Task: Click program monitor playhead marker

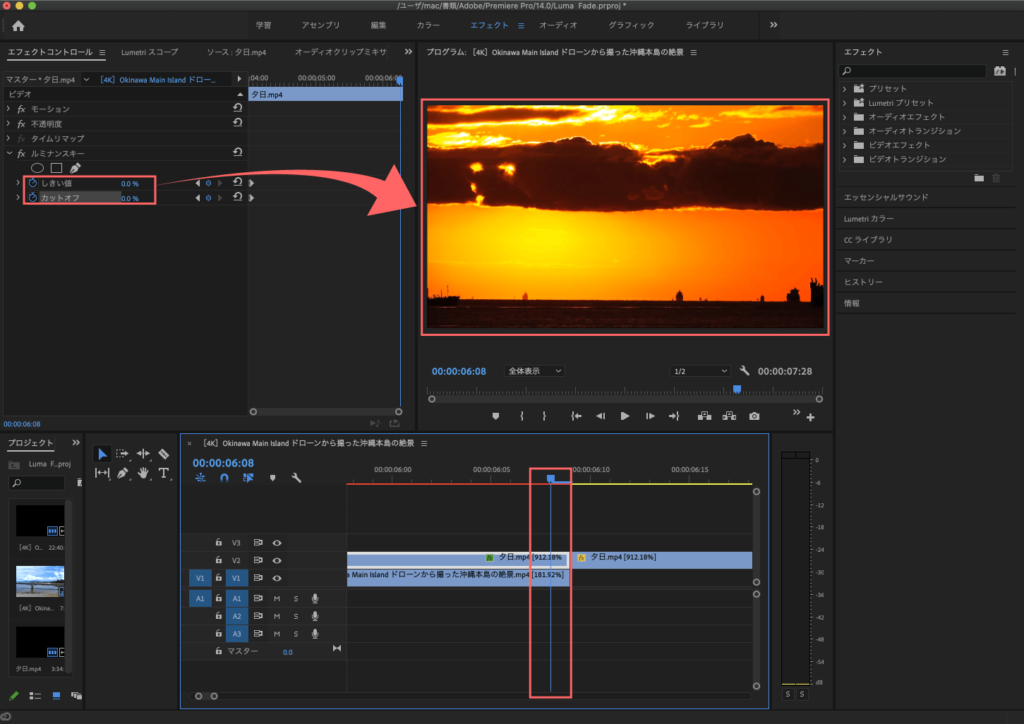Action: [x=737, y=389]
